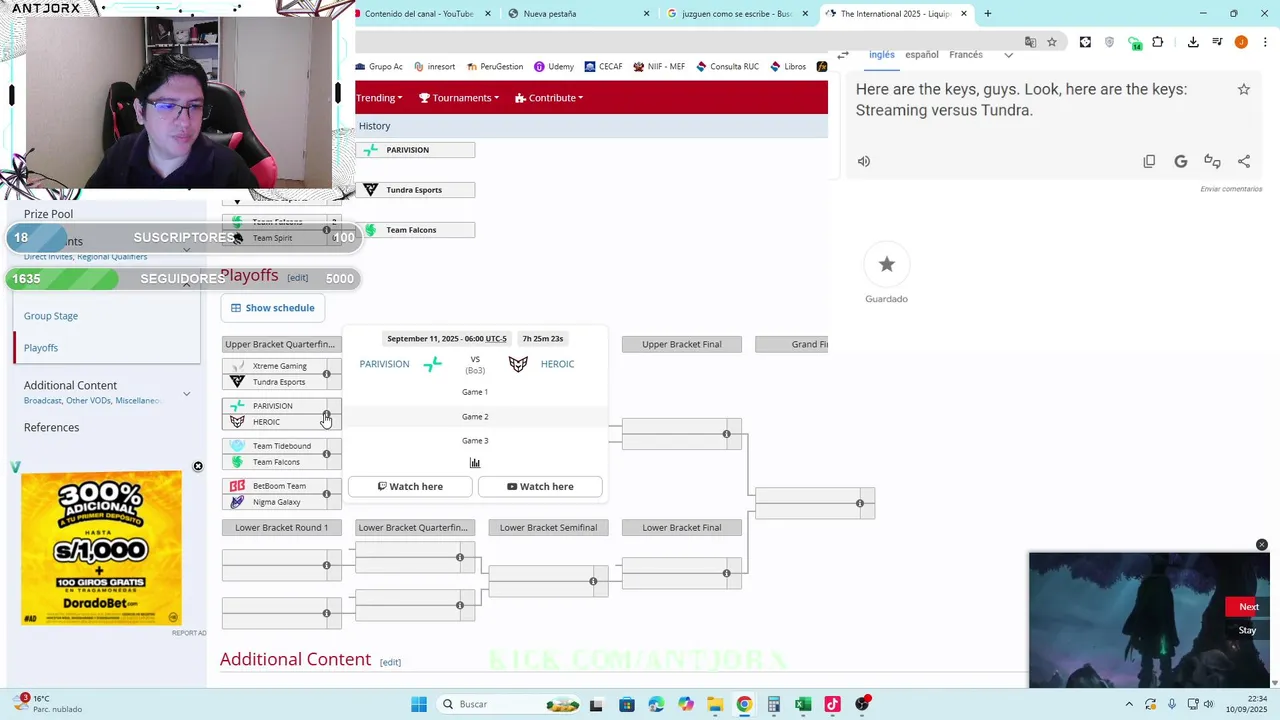
Task: Click the Show schedule button
Action: (x=273, y=308)
